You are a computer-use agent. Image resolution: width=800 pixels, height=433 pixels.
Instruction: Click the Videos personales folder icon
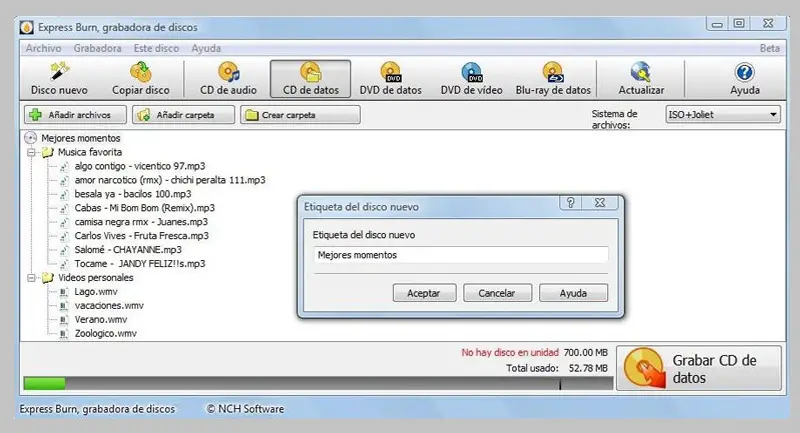pyautogui.click(x=47, y=277)
